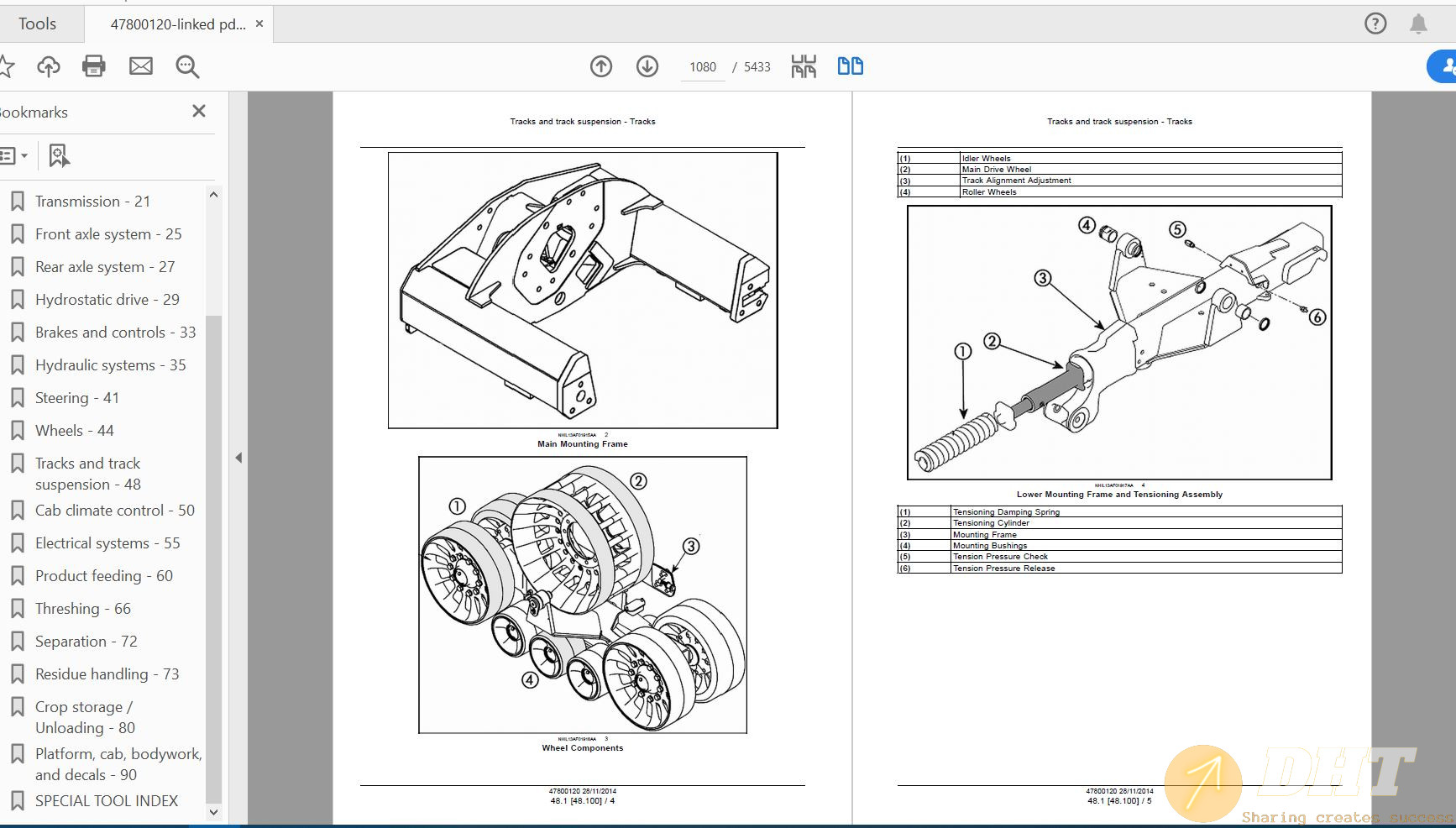
Task: Upload file to cloud icon
Action: 49,66
